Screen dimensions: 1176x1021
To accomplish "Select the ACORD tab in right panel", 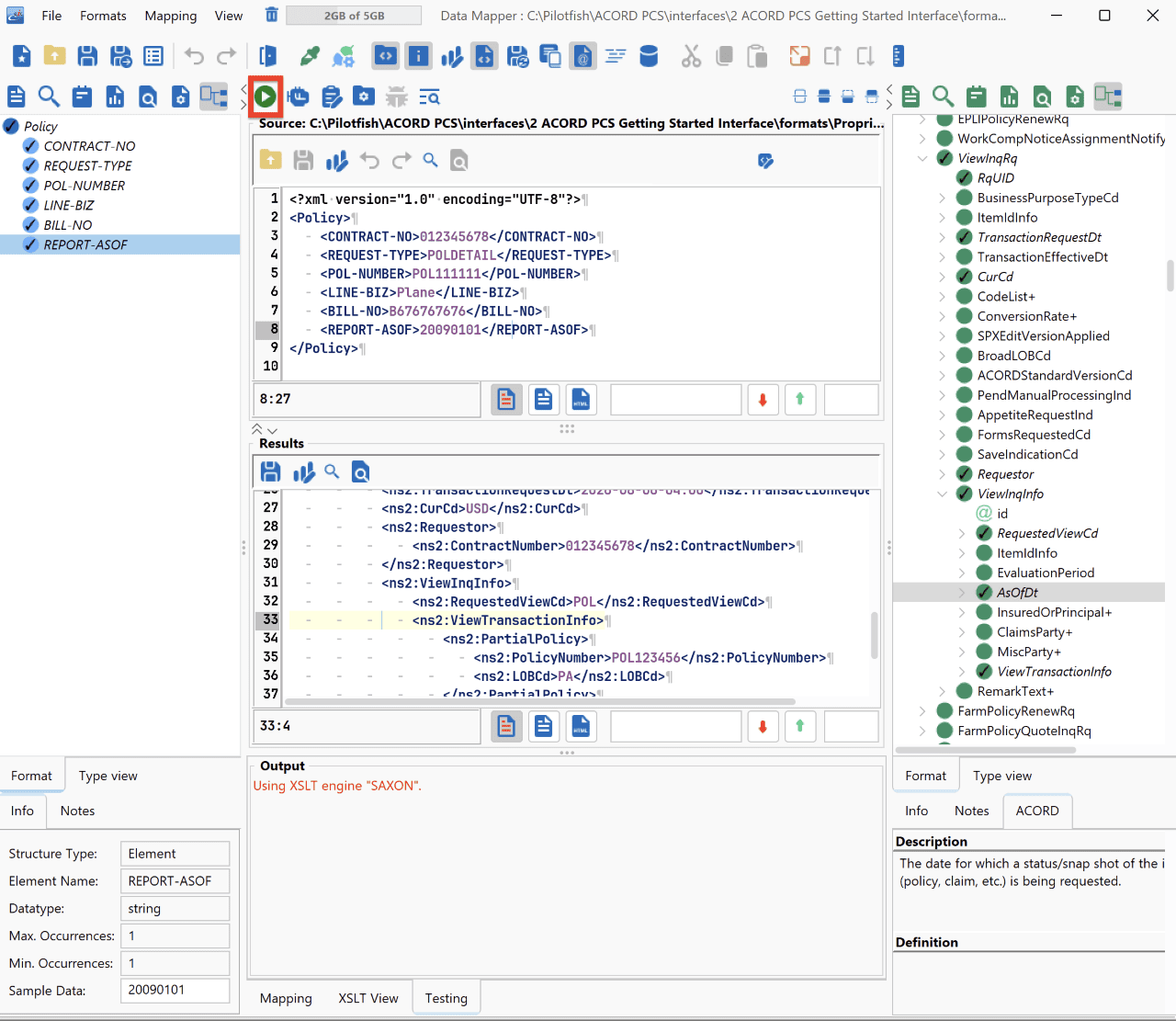I will 1037,811.
